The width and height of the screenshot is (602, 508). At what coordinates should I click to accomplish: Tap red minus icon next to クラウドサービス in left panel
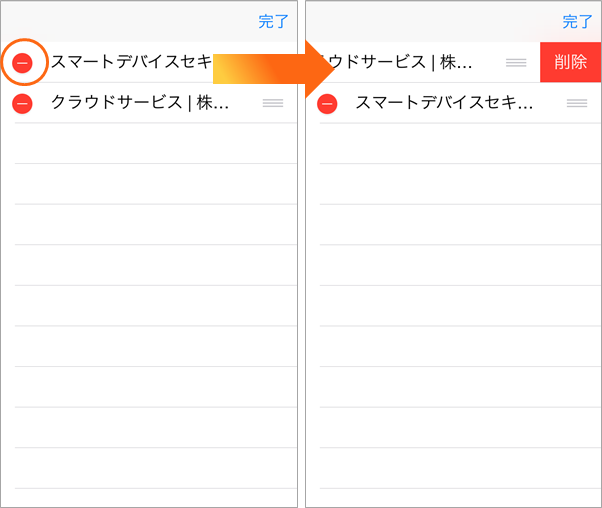tap(22, 104)
